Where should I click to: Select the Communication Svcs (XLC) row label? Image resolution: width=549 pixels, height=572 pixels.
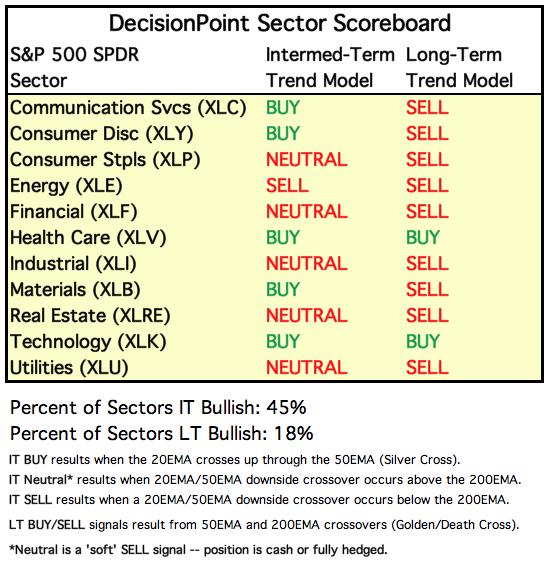tap(128, 108)
